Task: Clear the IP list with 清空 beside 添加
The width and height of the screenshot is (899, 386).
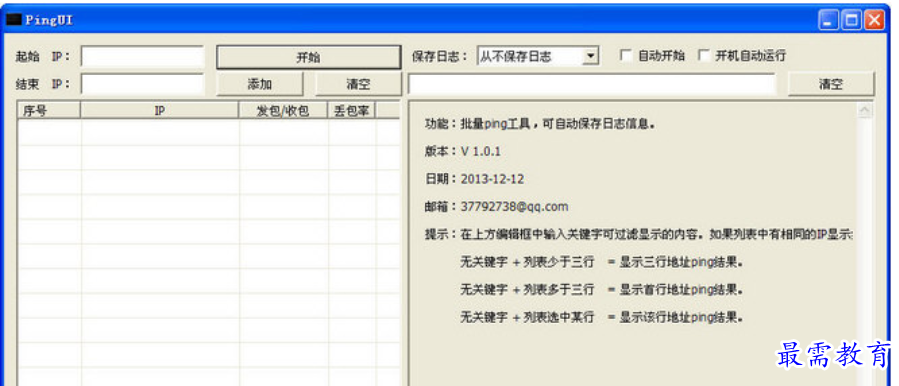Action: click(x=358, y=84)
